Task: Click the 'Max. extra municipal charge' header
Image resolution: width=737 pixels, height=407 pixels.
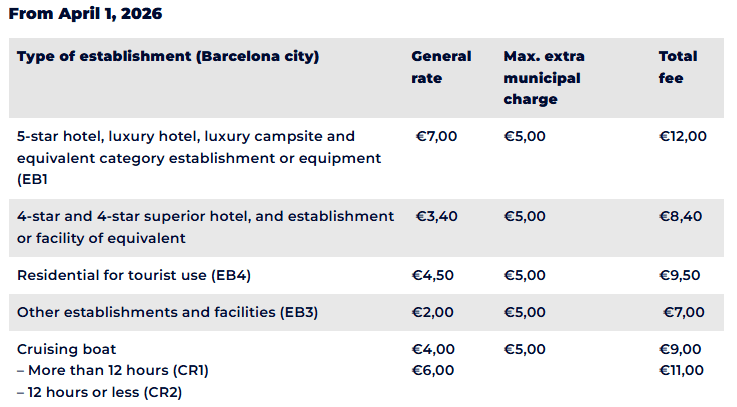Action: 544,78
